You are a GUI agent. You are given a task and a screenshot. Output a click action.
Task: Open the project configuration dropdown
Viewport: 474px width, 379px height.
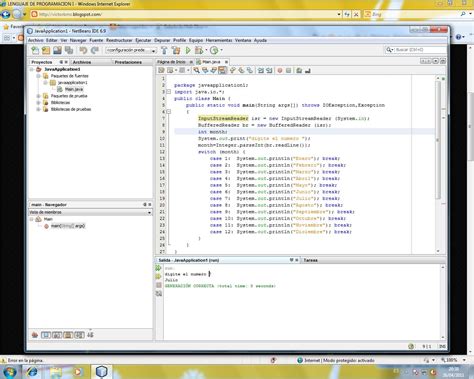tap(131, 50)
